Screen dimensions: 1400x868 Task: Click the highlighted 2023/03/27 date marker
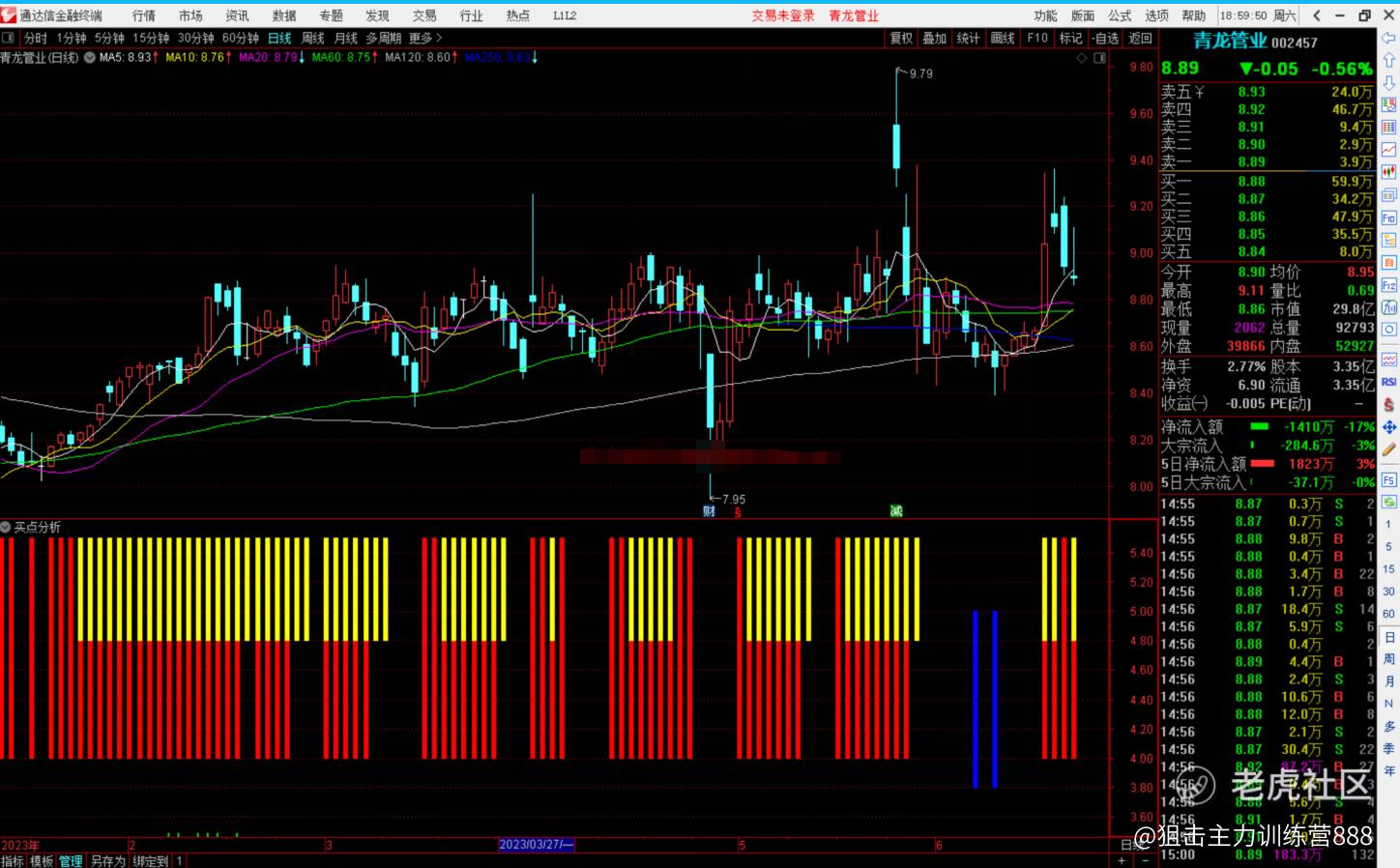537,844
